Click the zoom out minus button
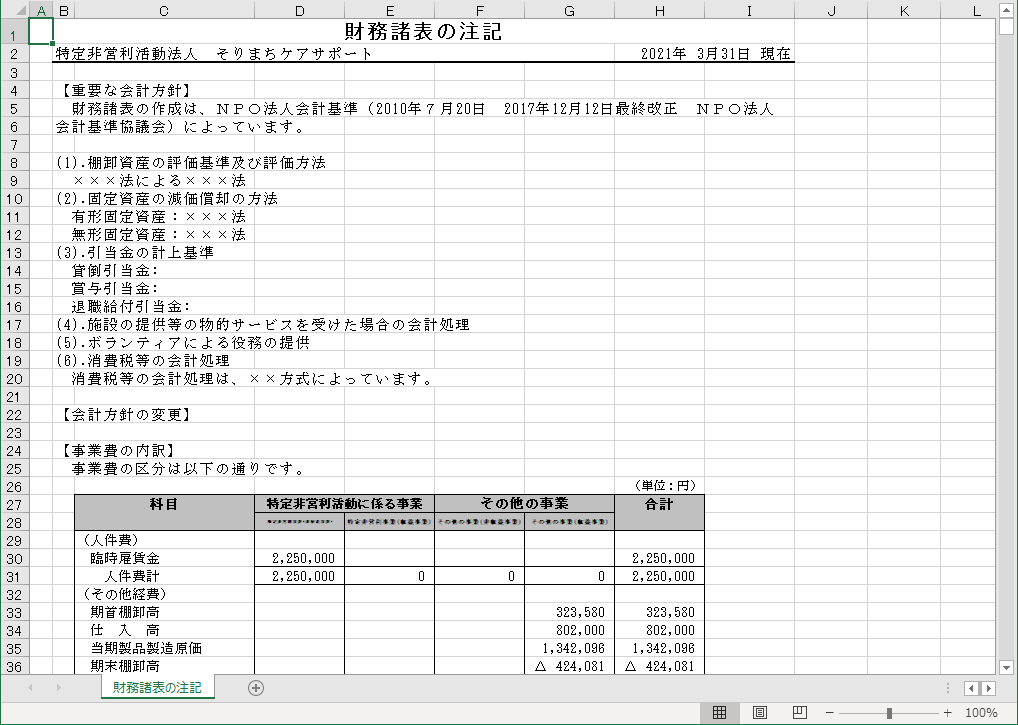The height and width of the screenshot is (725, 1018). (829, 713)
